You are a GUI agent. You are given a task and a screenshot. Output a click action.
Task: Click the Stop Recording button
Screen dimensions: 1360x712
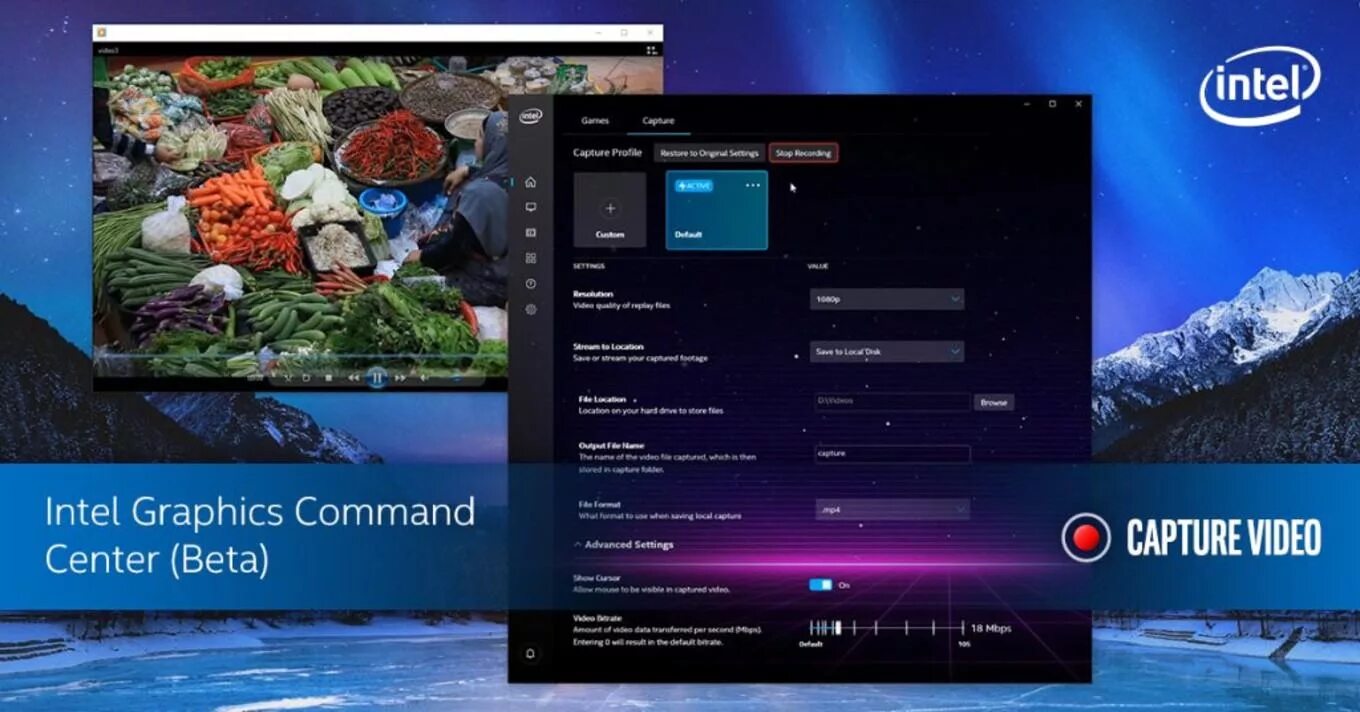point(803,153)
